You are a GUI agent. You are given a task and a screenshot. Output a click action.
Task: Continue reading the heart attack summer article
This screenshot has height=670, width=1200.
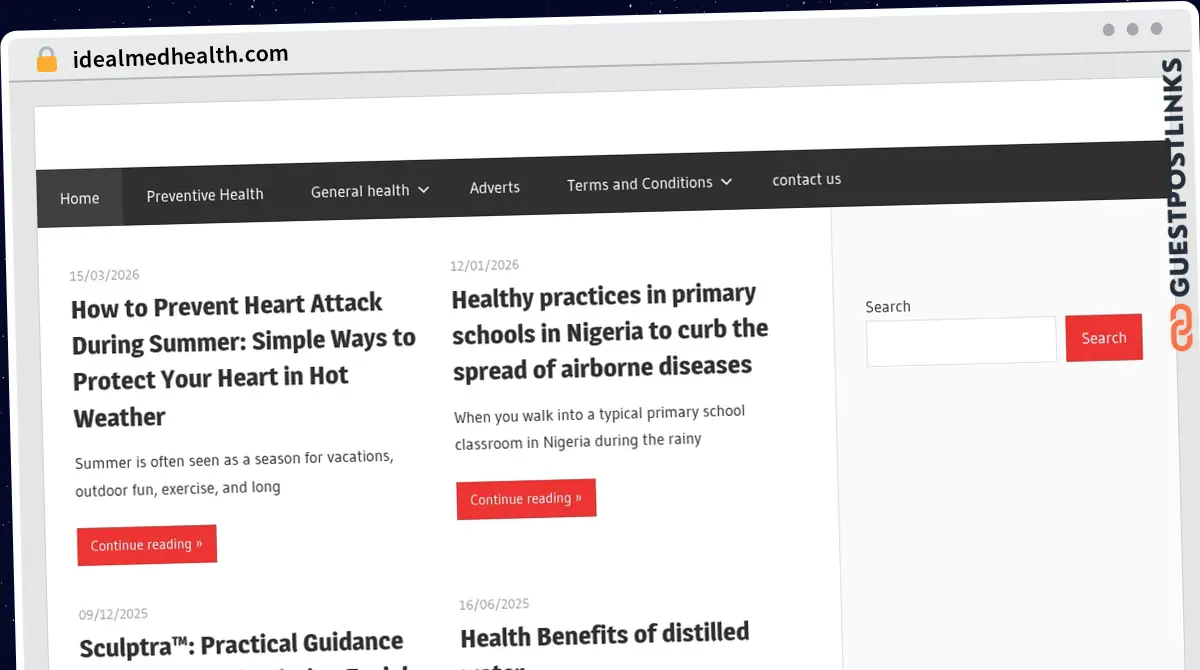[147, 545]
